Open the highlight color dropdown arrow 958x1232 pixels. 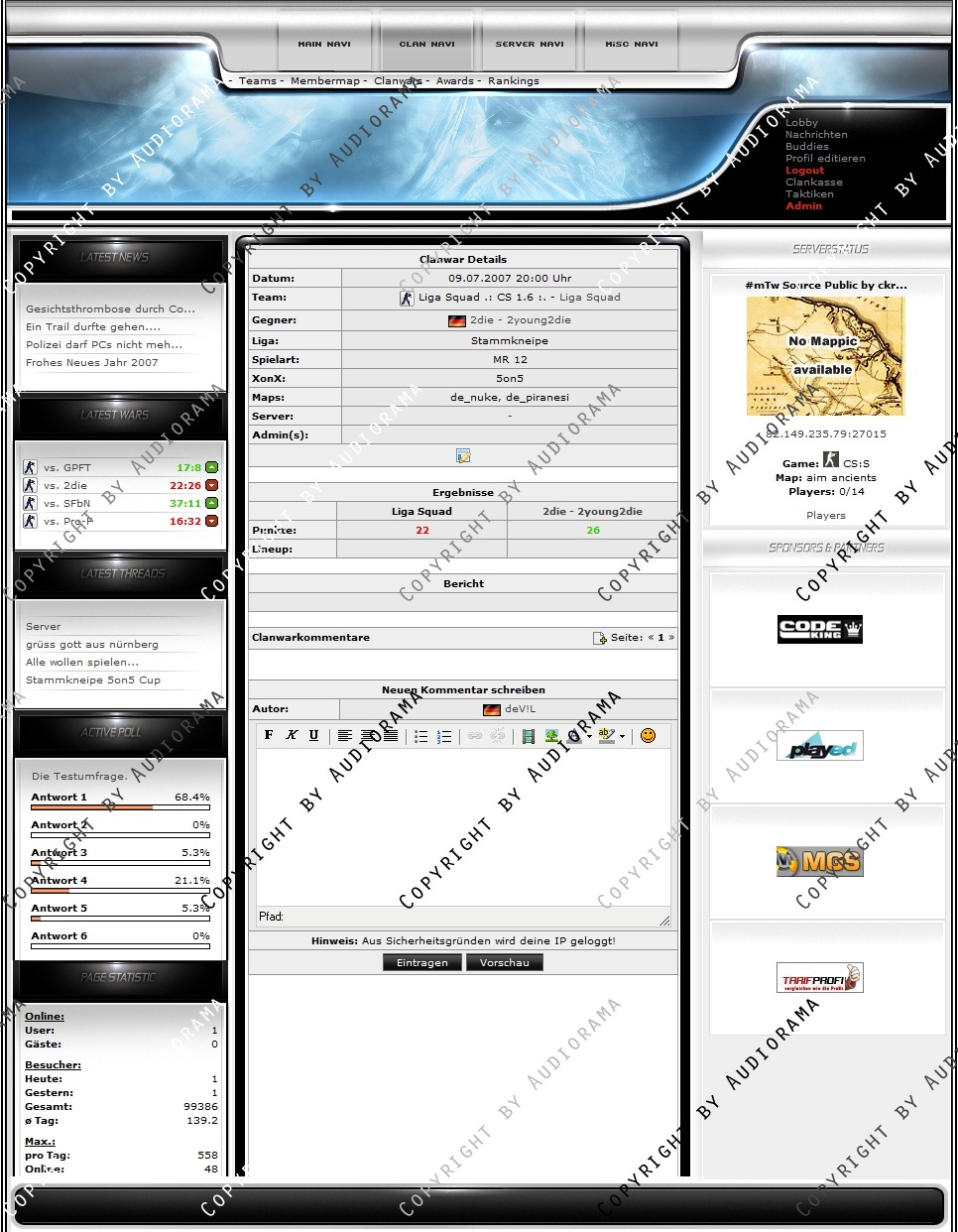623,737
